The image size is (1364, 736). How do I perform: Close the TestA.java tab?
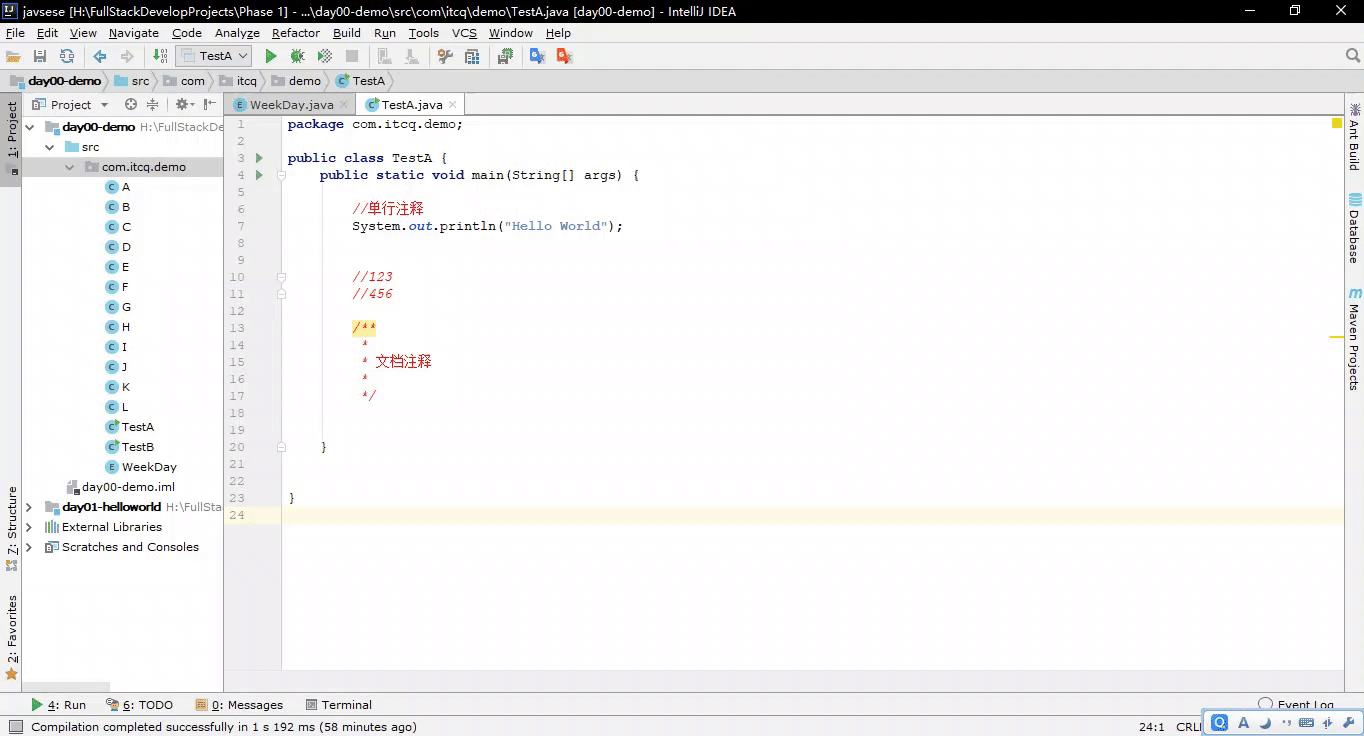452,104
